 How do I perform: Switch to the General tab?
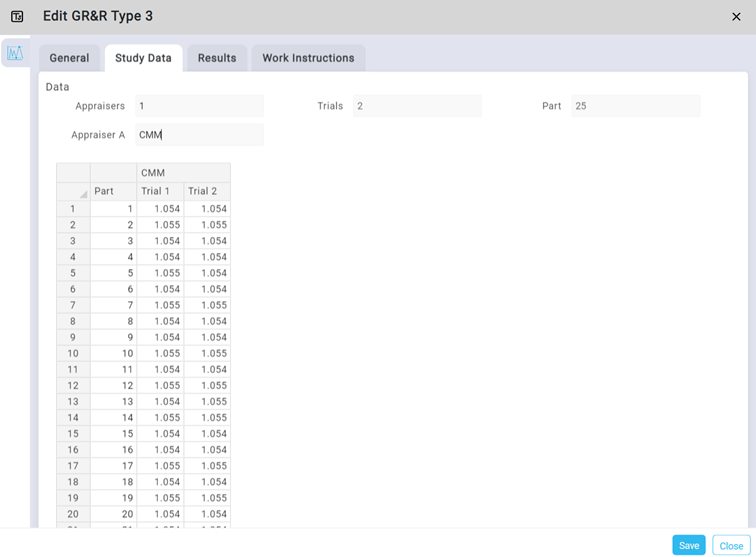tap(69, 58)
